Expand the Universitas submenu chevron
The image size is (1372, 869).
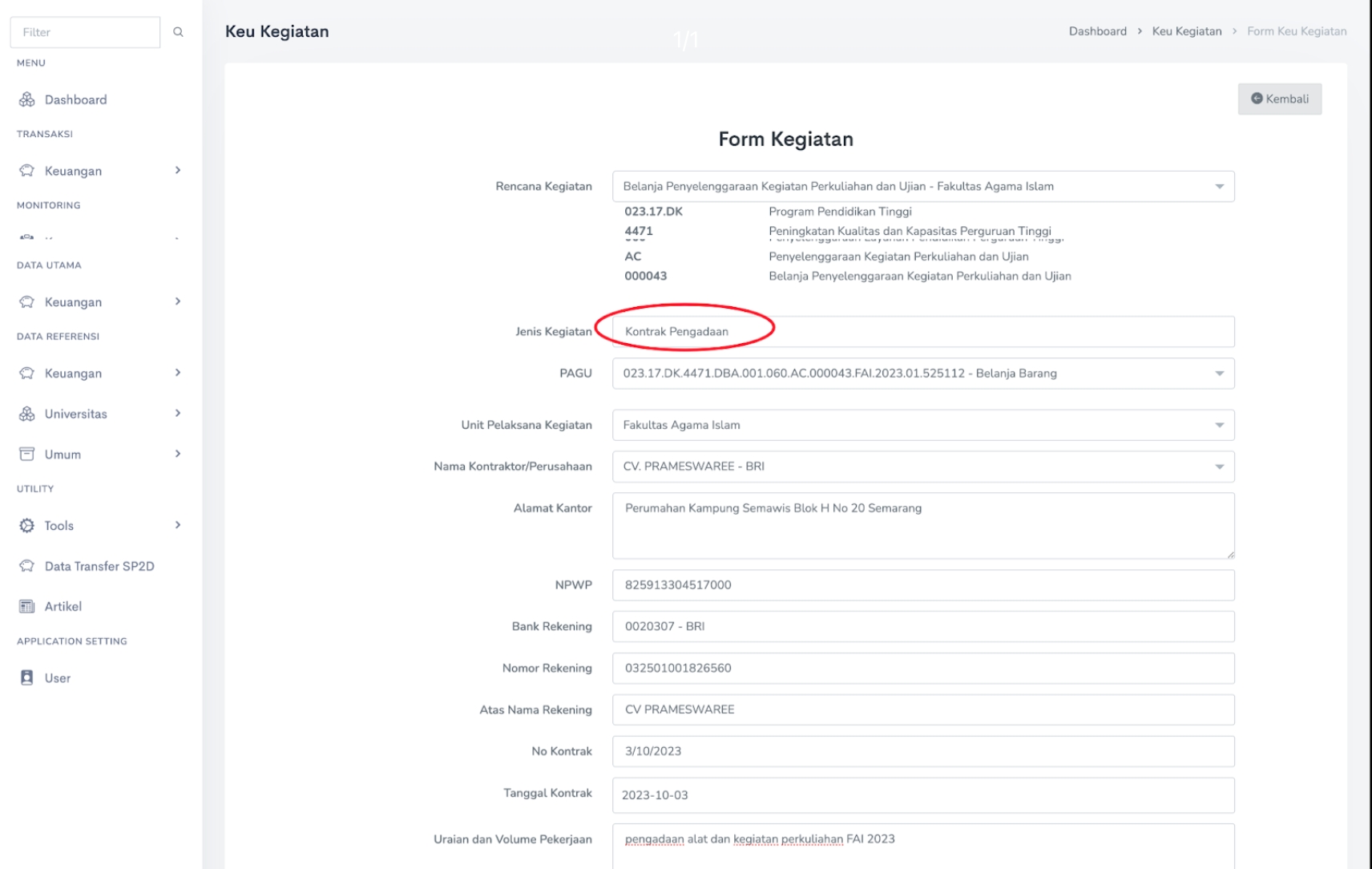[x=178, y=414]
